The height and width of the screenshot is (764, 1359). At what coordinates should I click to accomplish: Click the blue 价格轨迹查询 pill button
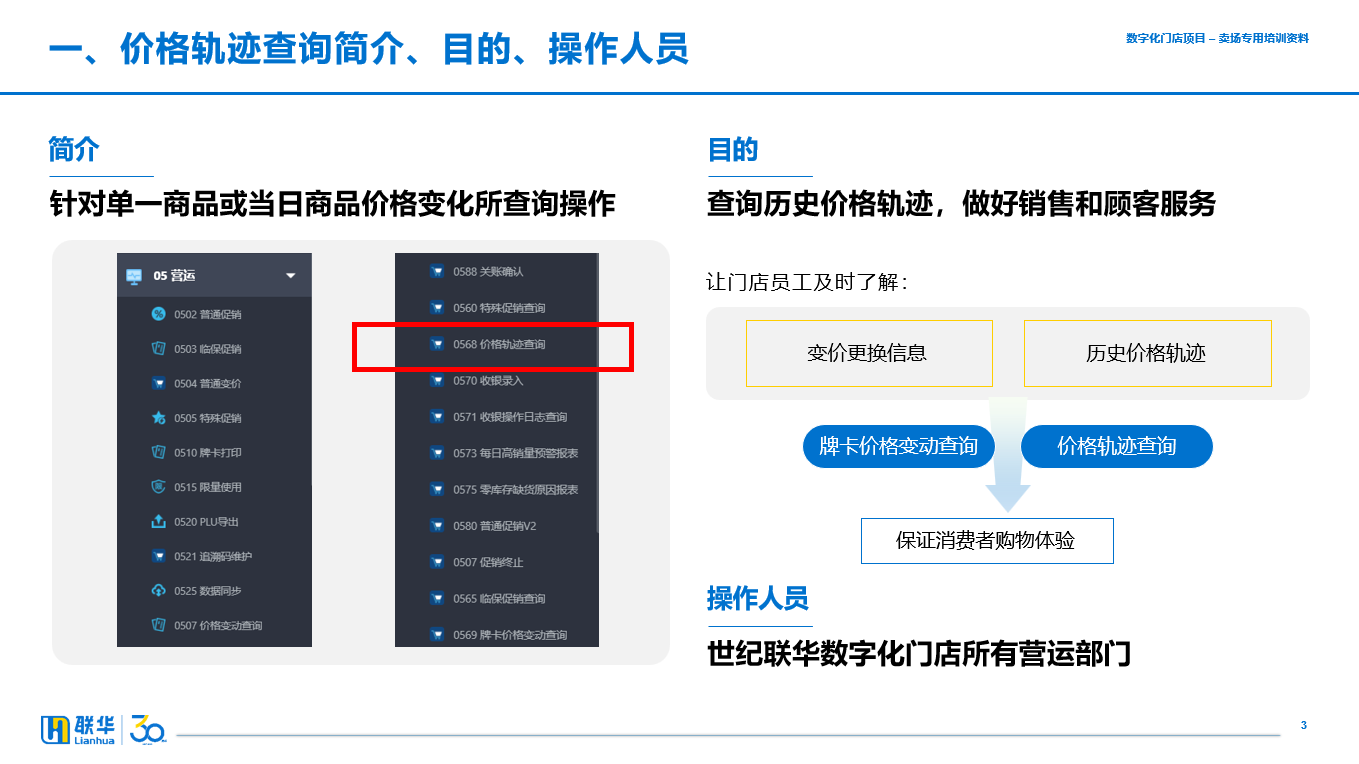(x=1117, y=446)
